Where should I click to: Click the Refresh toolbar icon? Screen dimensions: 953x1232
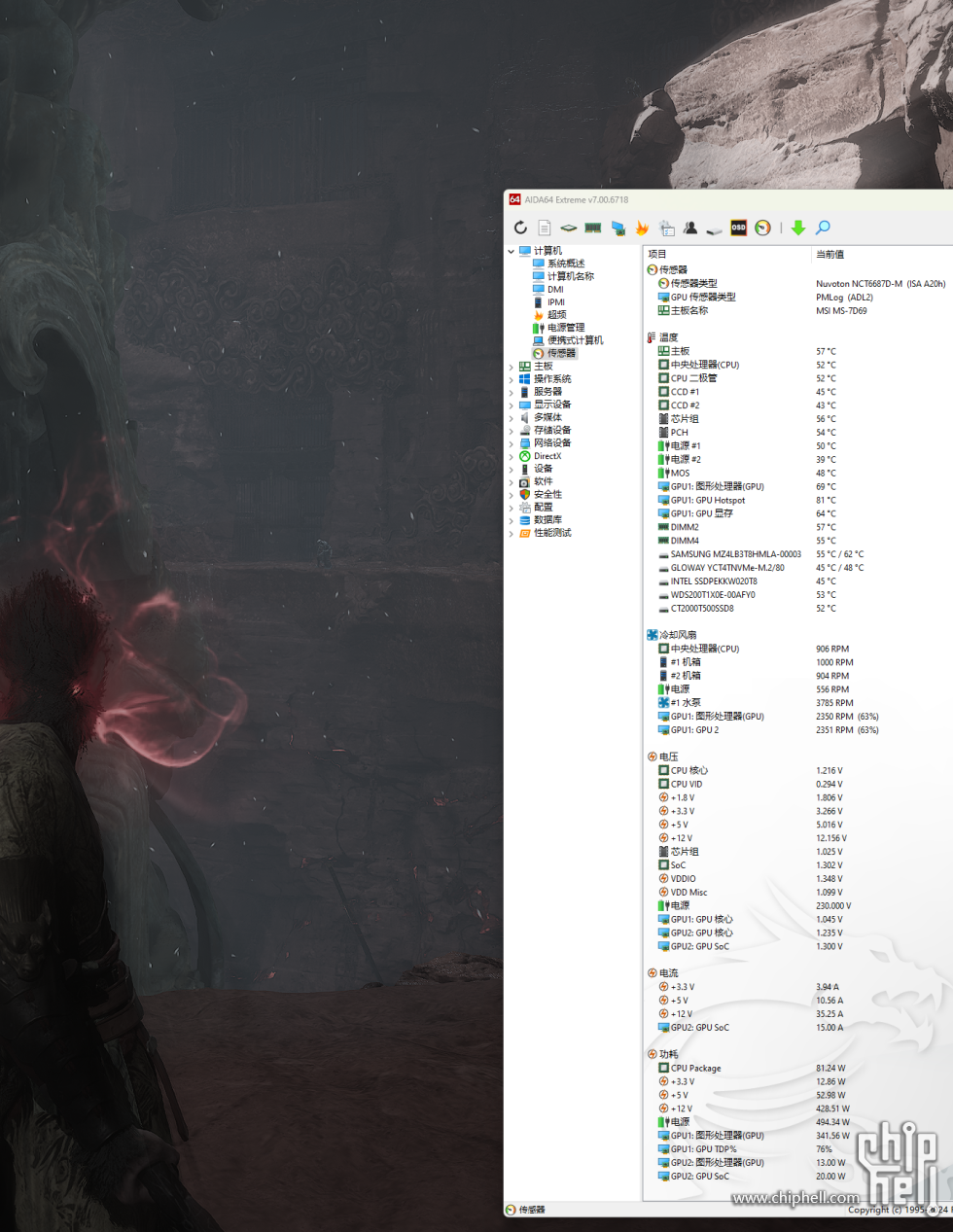520,228
